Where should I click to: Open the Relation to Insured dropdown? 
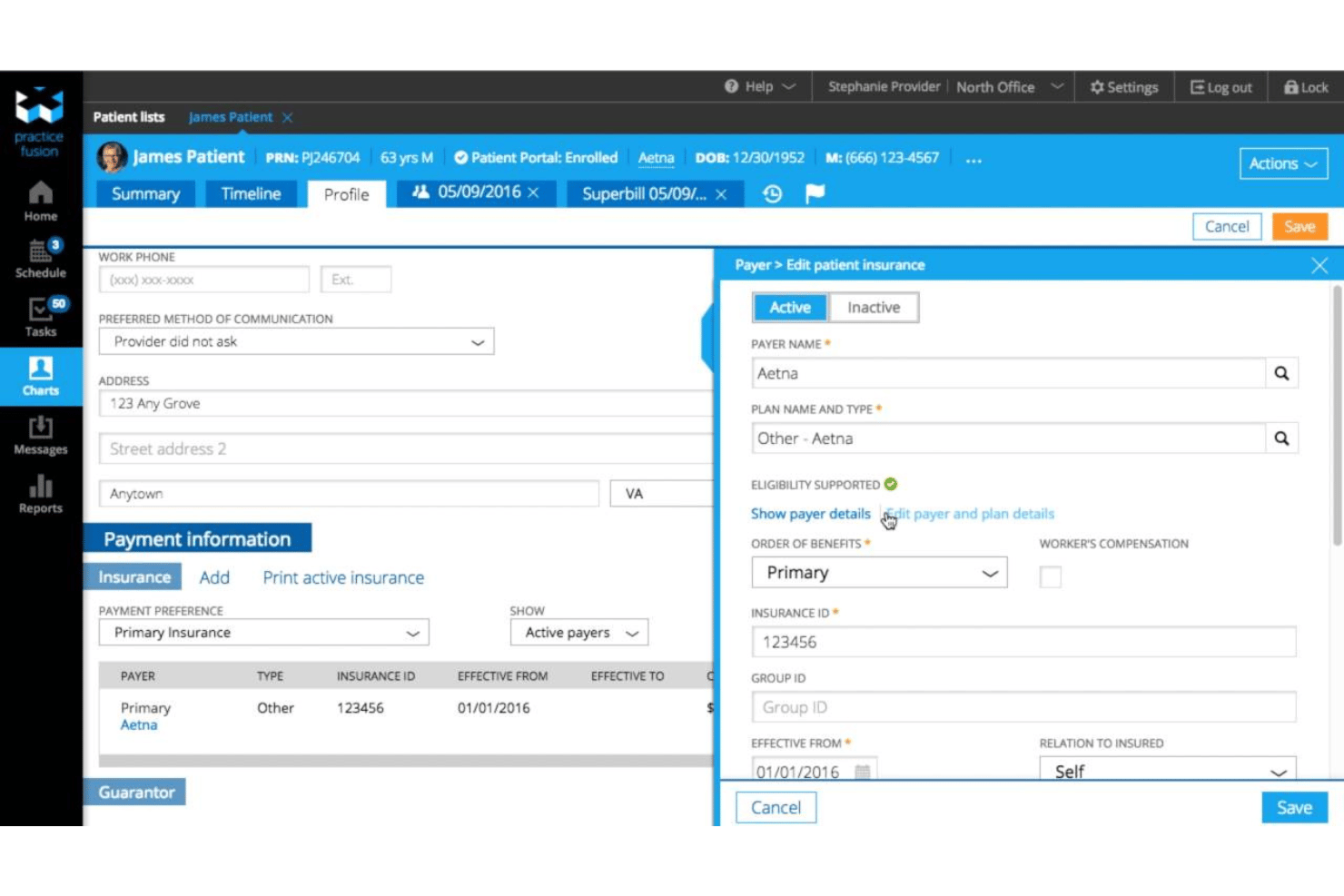[1168, 770]
